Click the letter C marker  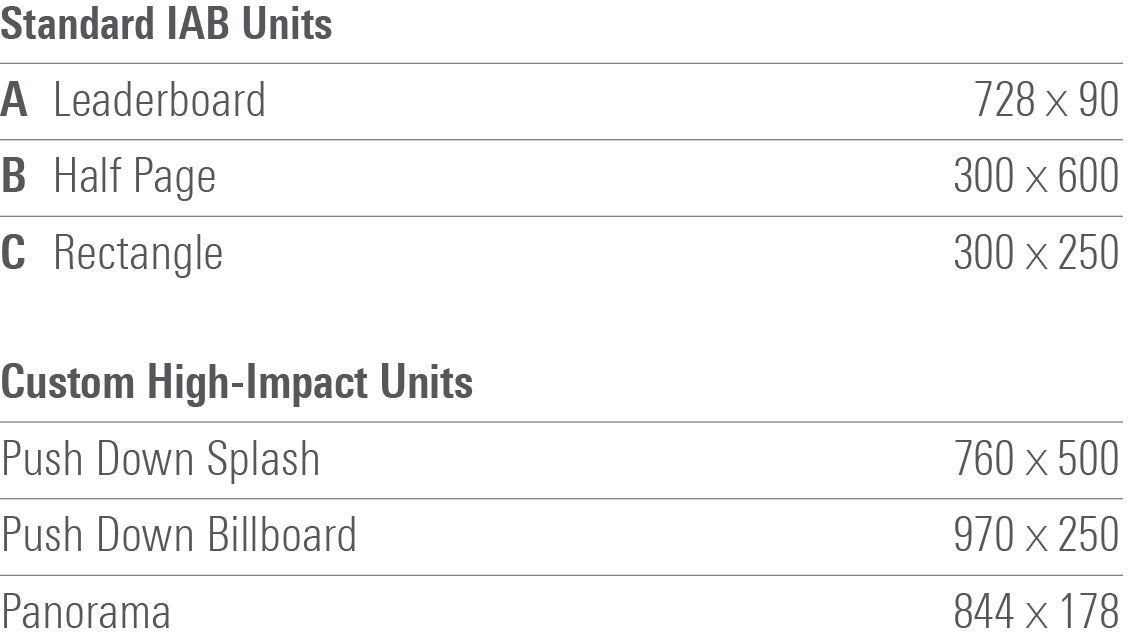point(14,253)
